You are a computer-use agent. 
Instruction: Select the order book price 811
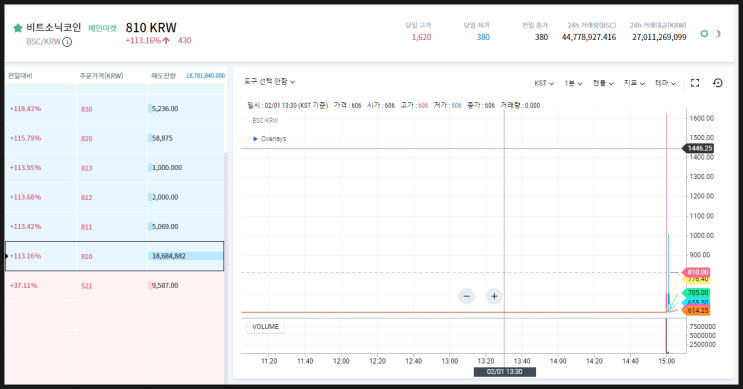[x=86, y=226]
